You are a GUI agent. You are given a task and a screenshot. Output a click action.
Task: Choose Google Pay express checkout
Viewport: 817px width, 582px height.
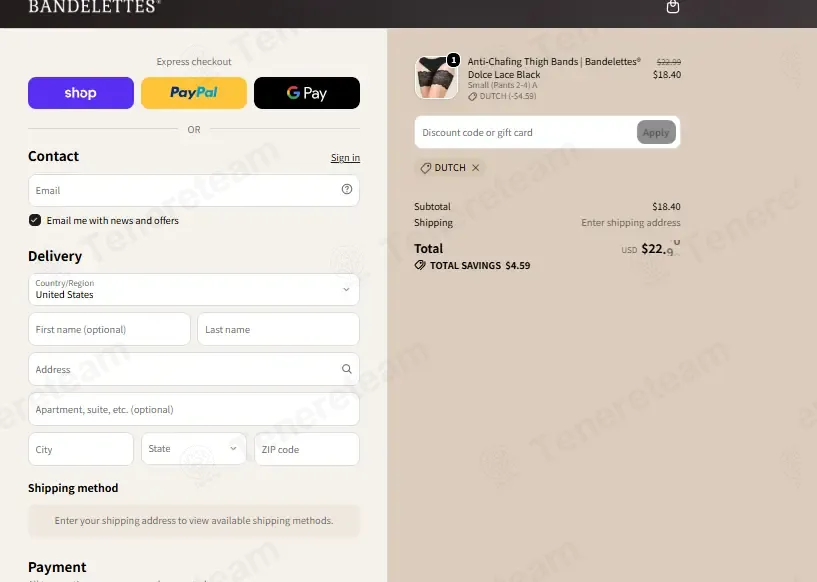(x=307, y=93)
